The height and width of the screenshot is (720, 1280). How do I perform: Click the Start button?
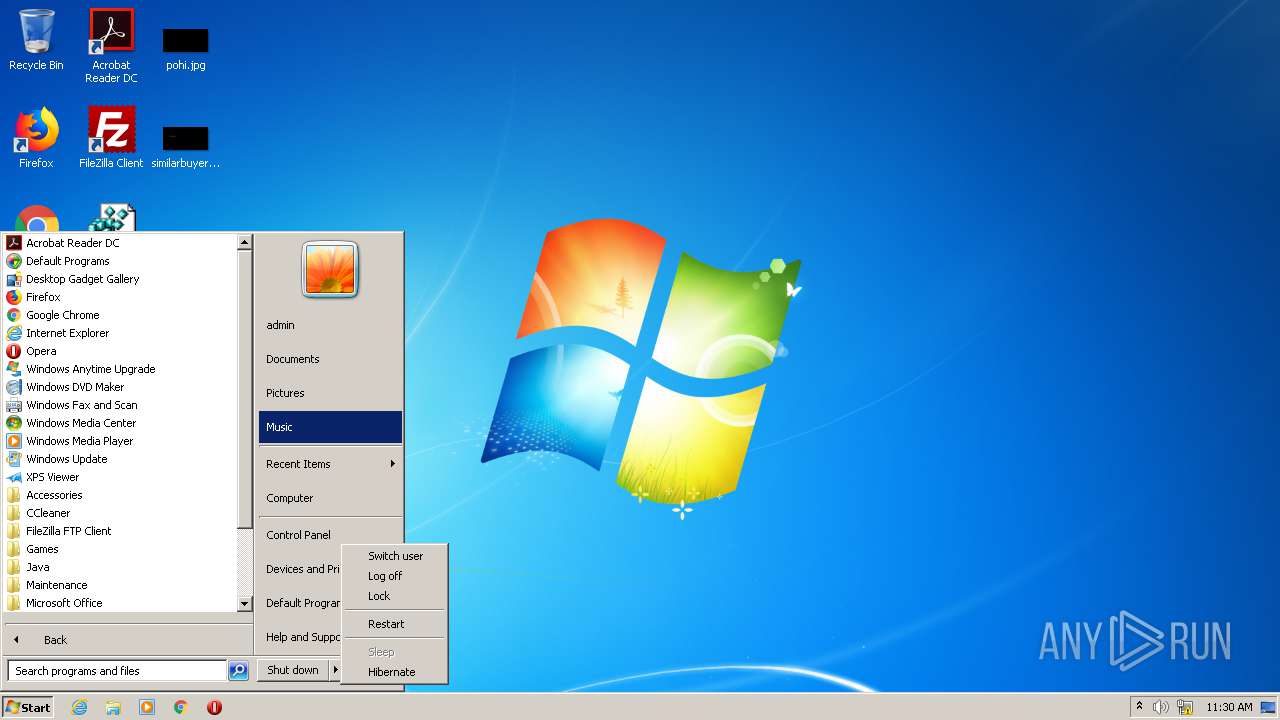(x=28, y=707)
